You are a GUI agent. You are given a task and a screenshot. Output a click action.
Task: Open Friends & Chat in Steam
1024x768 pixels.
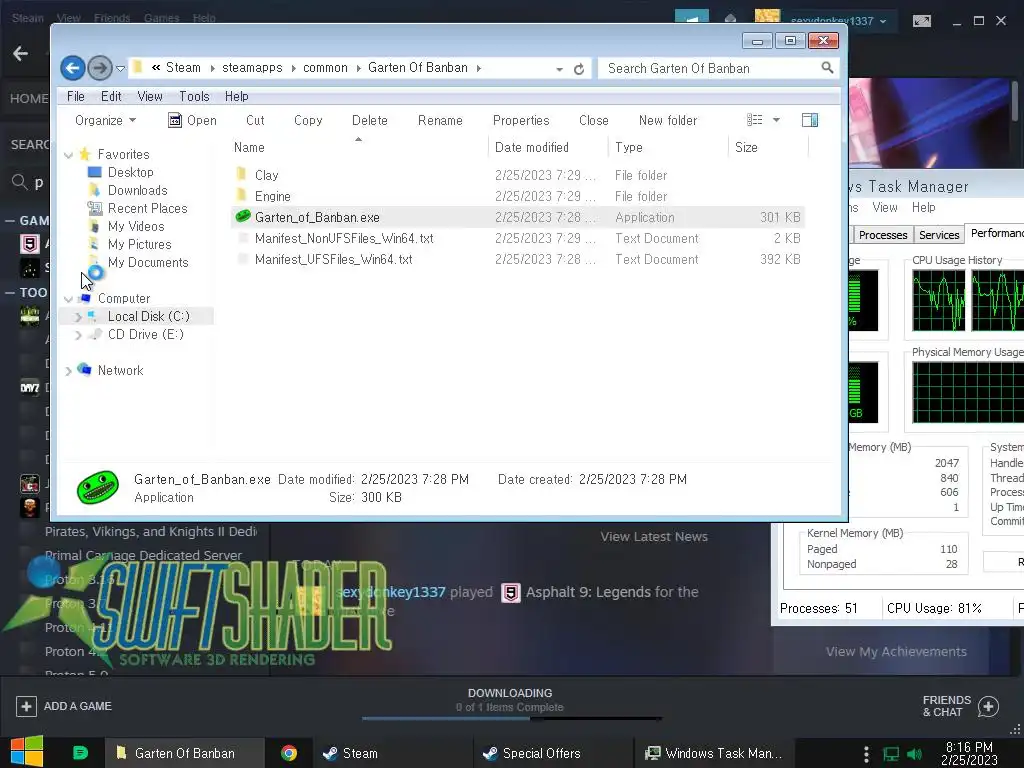(960, 706)
